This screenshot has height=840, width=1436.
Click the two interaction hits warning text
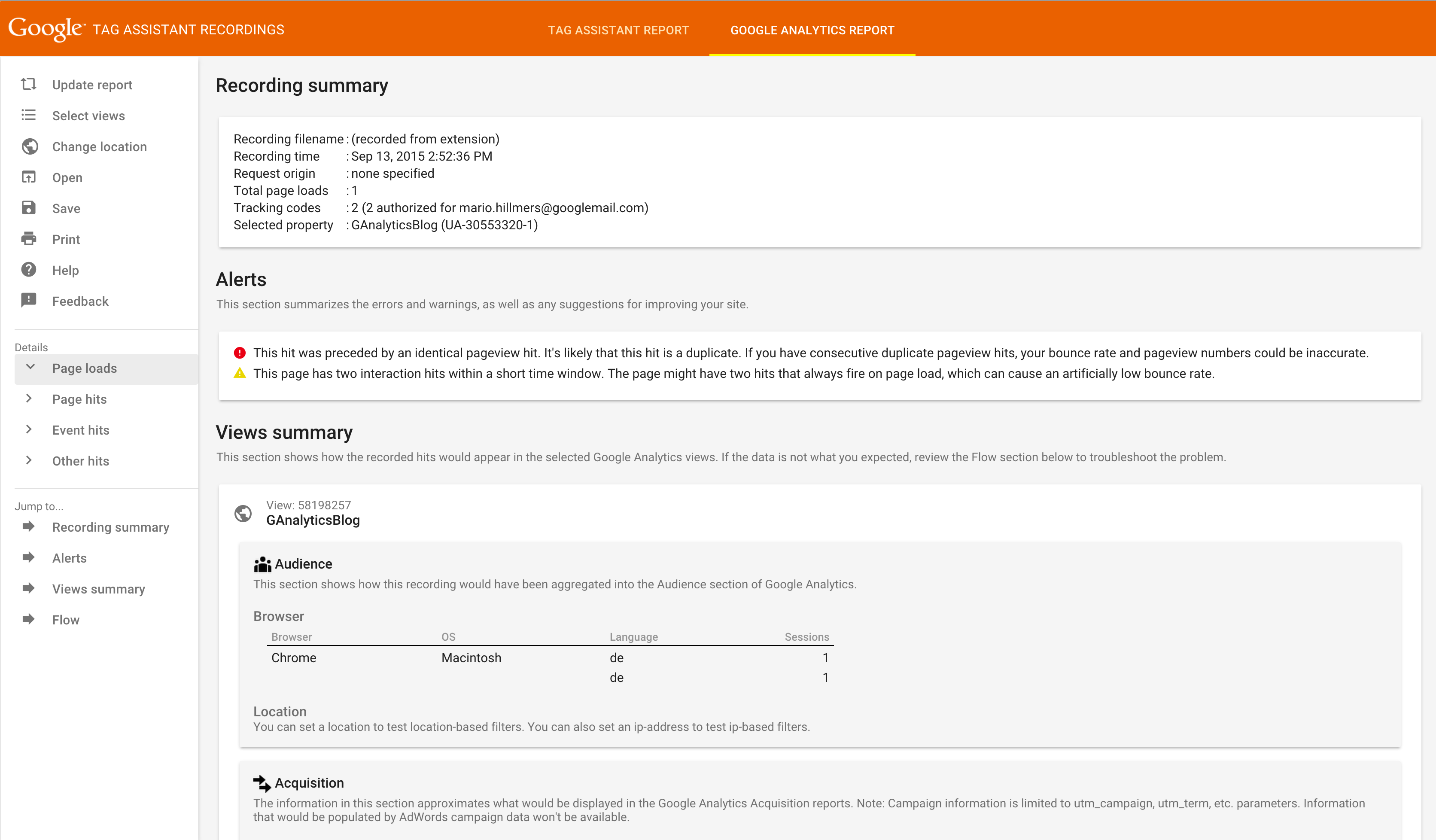(734, 373)
